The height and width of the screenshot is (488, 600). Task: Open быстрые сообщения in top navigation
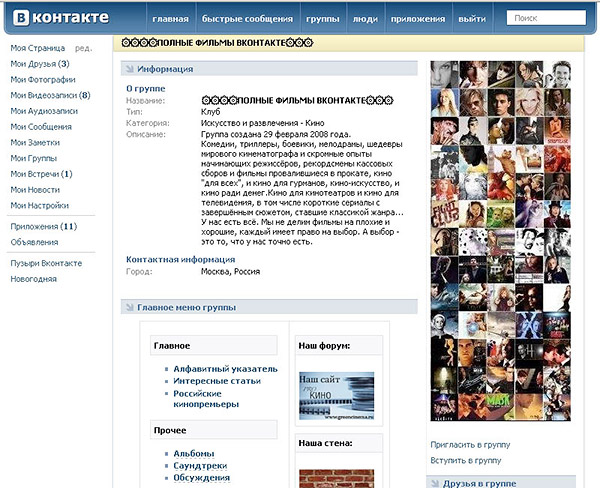click(x=247, y=19)
